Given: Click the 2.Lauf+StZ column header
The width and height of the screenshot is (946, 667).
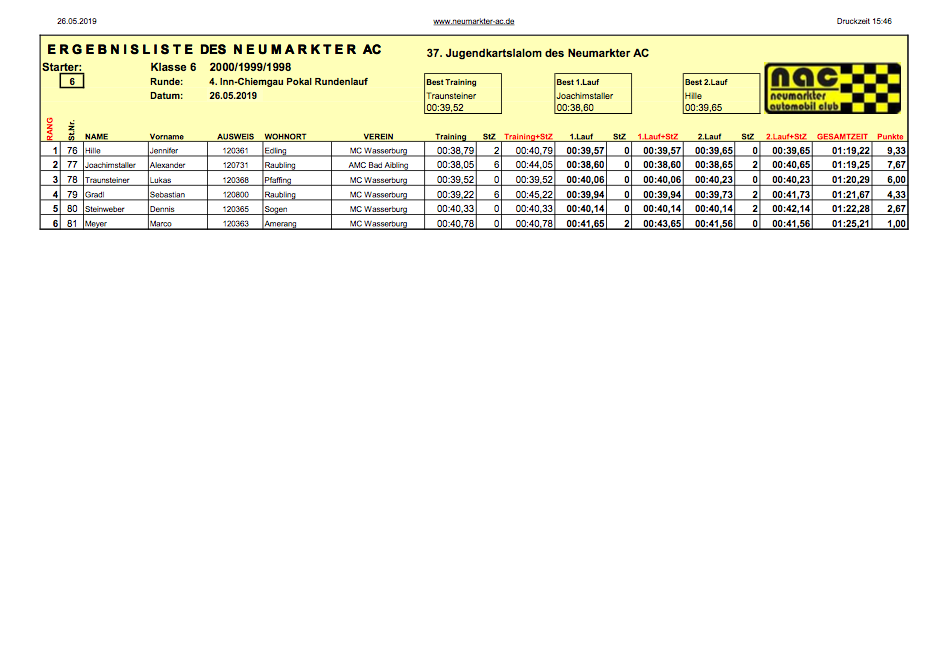Looking at the screenshot, I should pyautogui.click(x=786, y=137).
